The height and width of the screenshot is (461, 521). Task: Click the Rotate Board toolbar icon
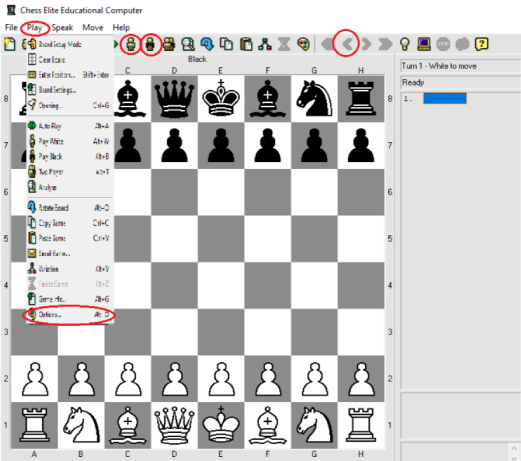point(207,44)
